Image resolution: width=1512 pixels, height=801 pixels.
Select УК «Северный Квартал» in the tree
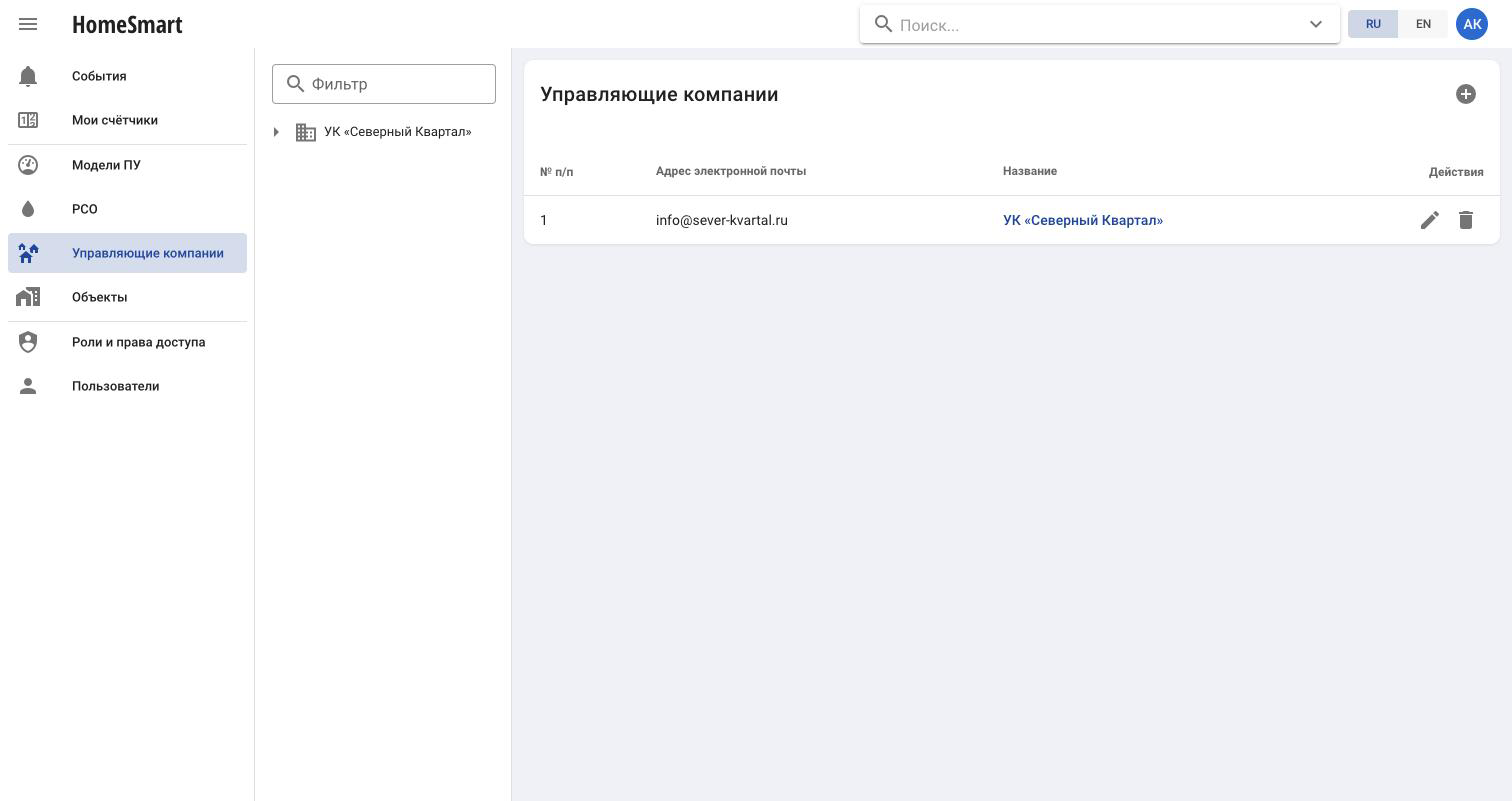[397, 132]
